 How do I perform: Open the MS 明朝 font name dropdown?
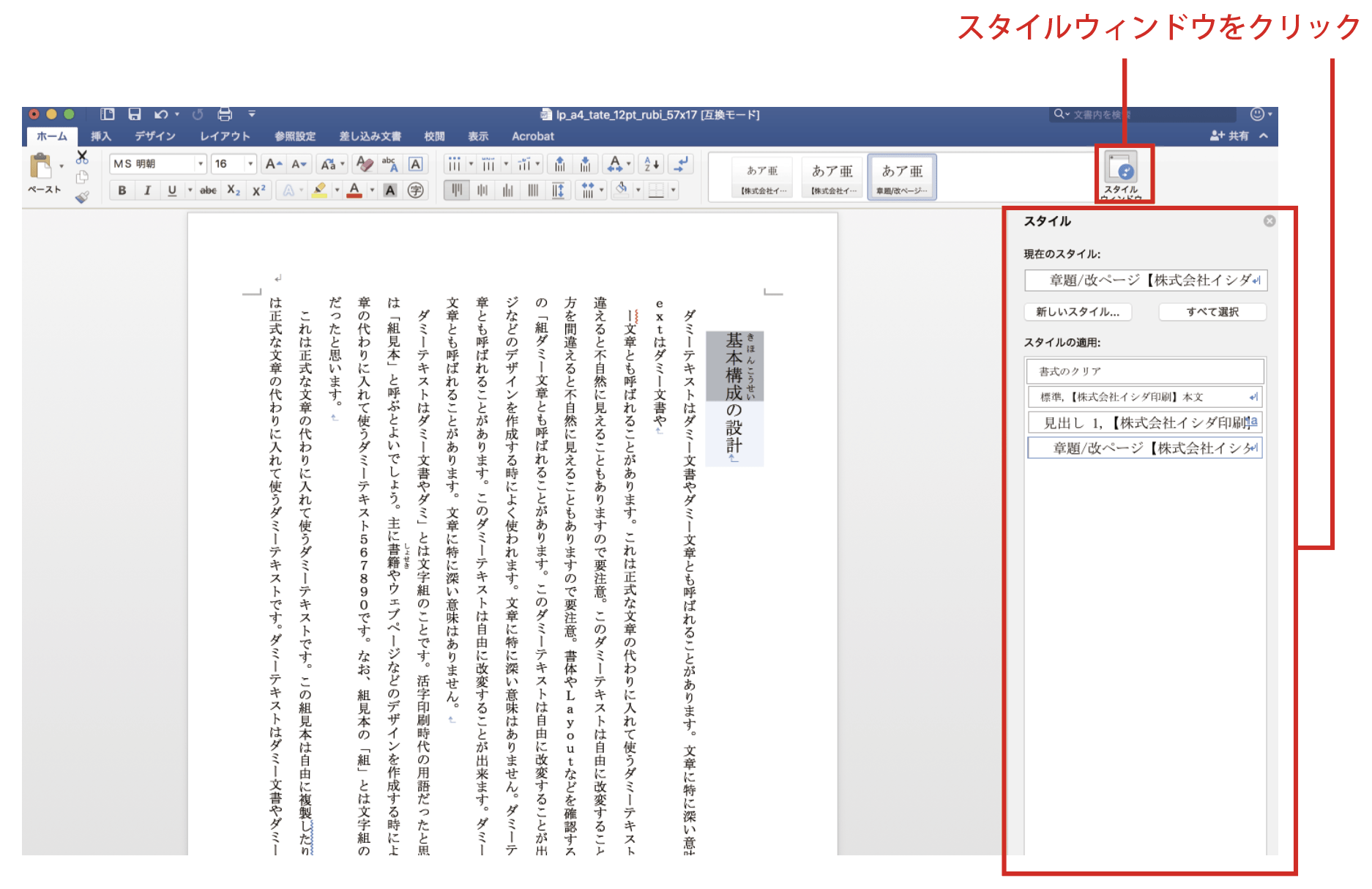click(x=200, y=164)
